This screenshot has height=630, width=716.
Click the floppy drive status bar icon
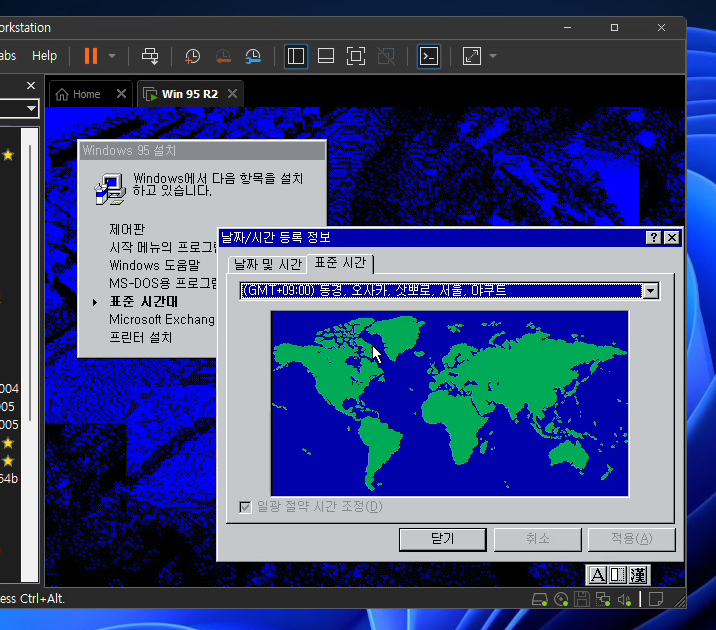click(x=582, y=599)
